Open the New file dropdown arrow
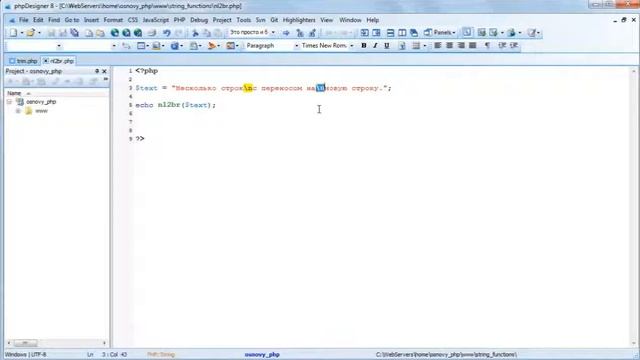The height and width of the screenshot is (360, 640). pyautogui.click(x=22, y=33)
